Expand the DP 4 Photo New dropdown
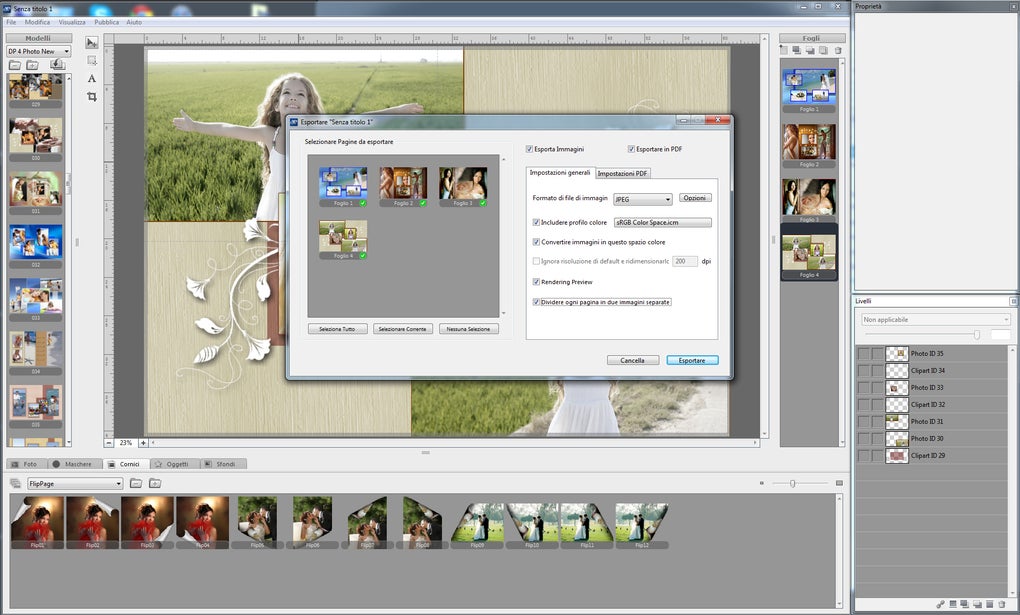The height and width of the screenshot is (615, 1020). tap(39, 51)
